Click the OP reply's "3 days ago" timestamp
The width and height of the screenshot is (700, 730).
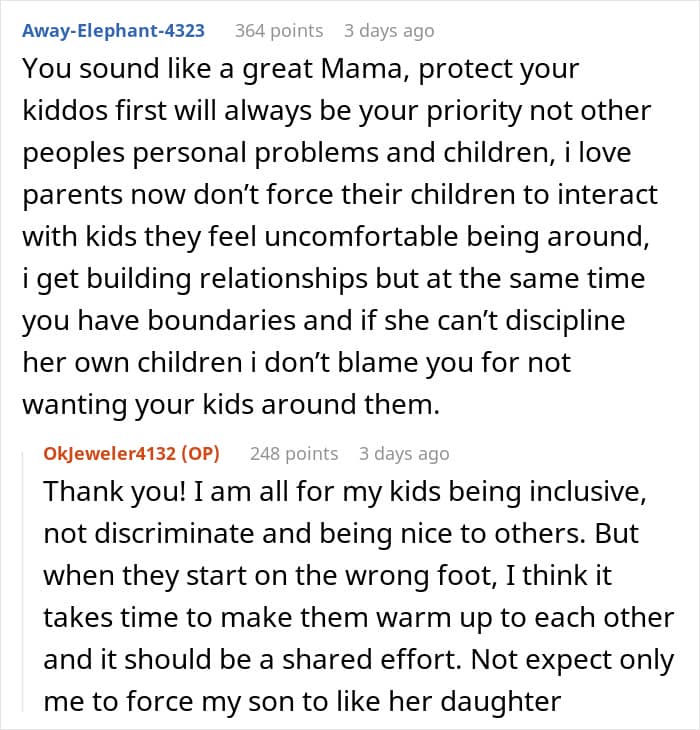click(404, 453)
